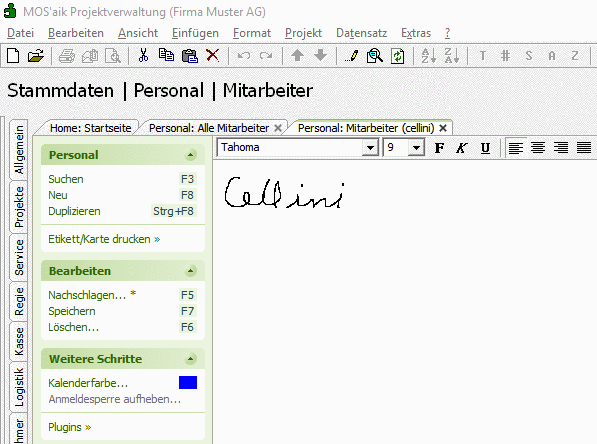This screenshot has width=597, height=444.
Task: Toggle italic formatting with the K button
Action: coord(461,148)
